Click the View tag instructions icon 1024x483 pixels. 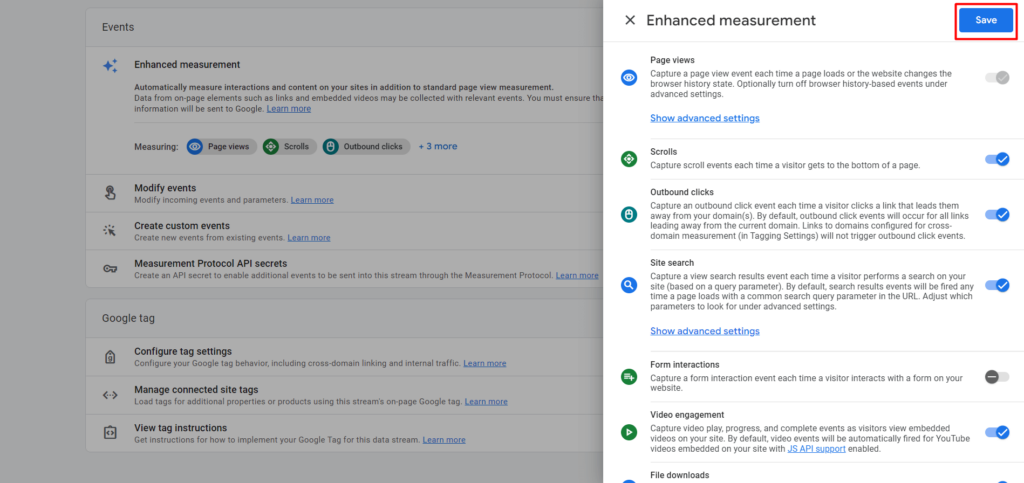click(110, 433)
